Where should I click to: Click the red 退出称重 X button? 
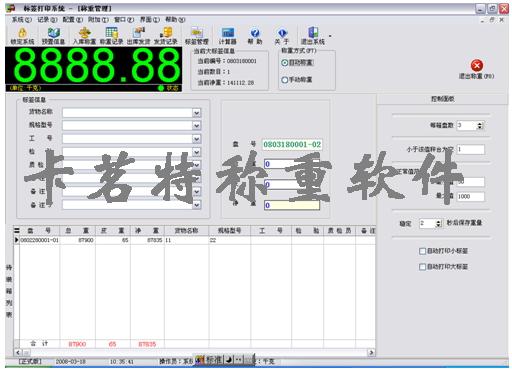(x=477, y=65)
